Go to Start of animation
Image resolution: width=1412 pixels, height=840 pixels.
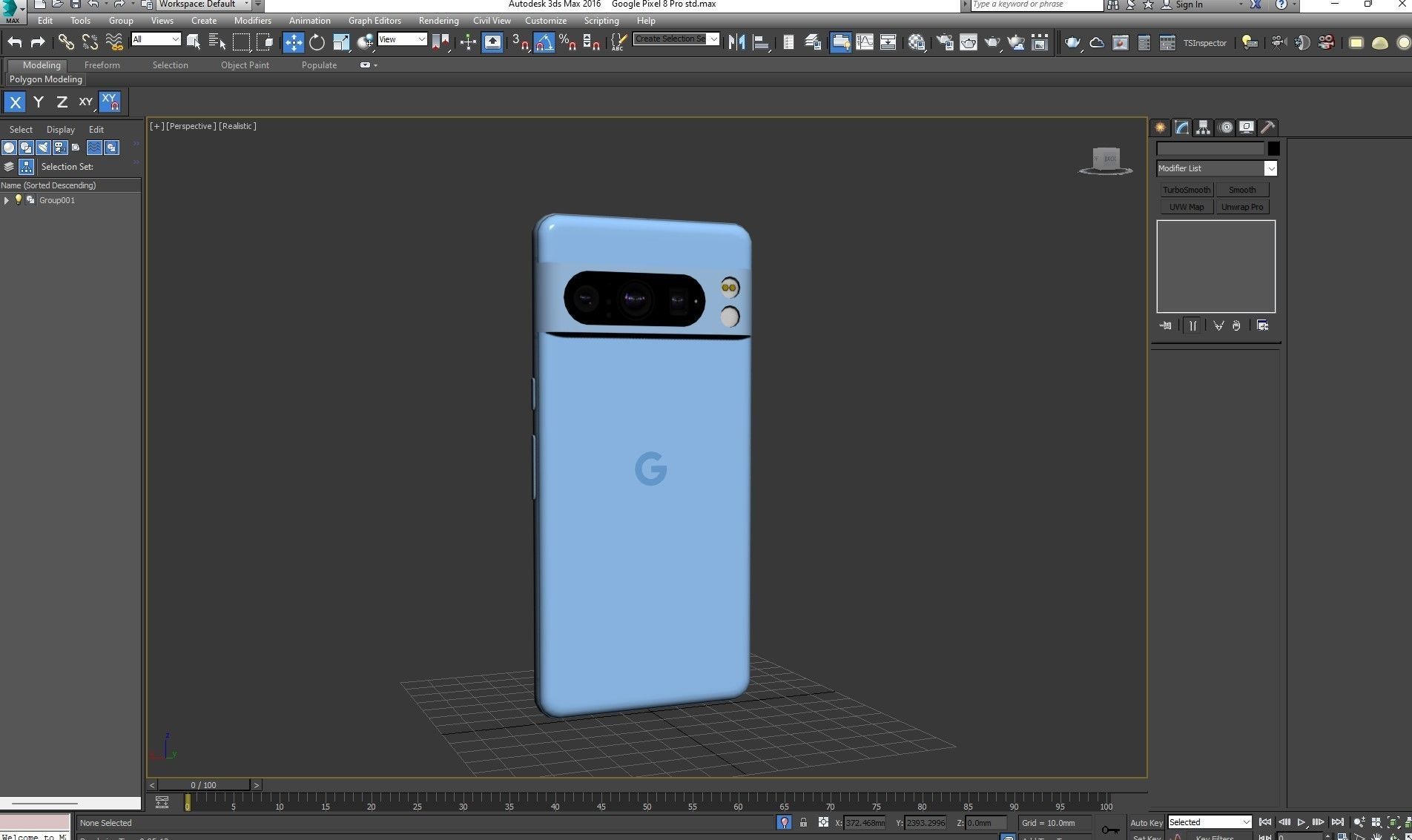pos(1265,822)
